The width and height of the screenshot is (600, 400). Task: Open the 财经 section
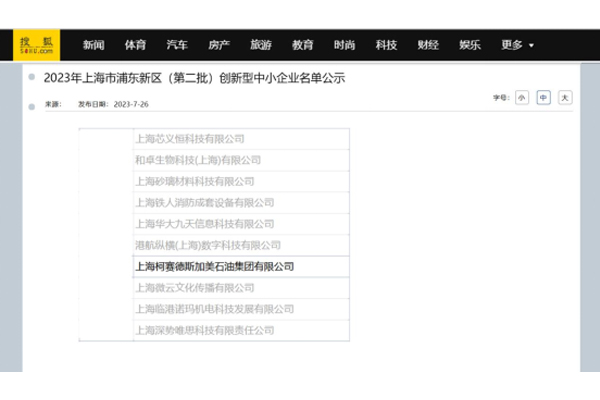pyautogui.click(x=429, y=45)
